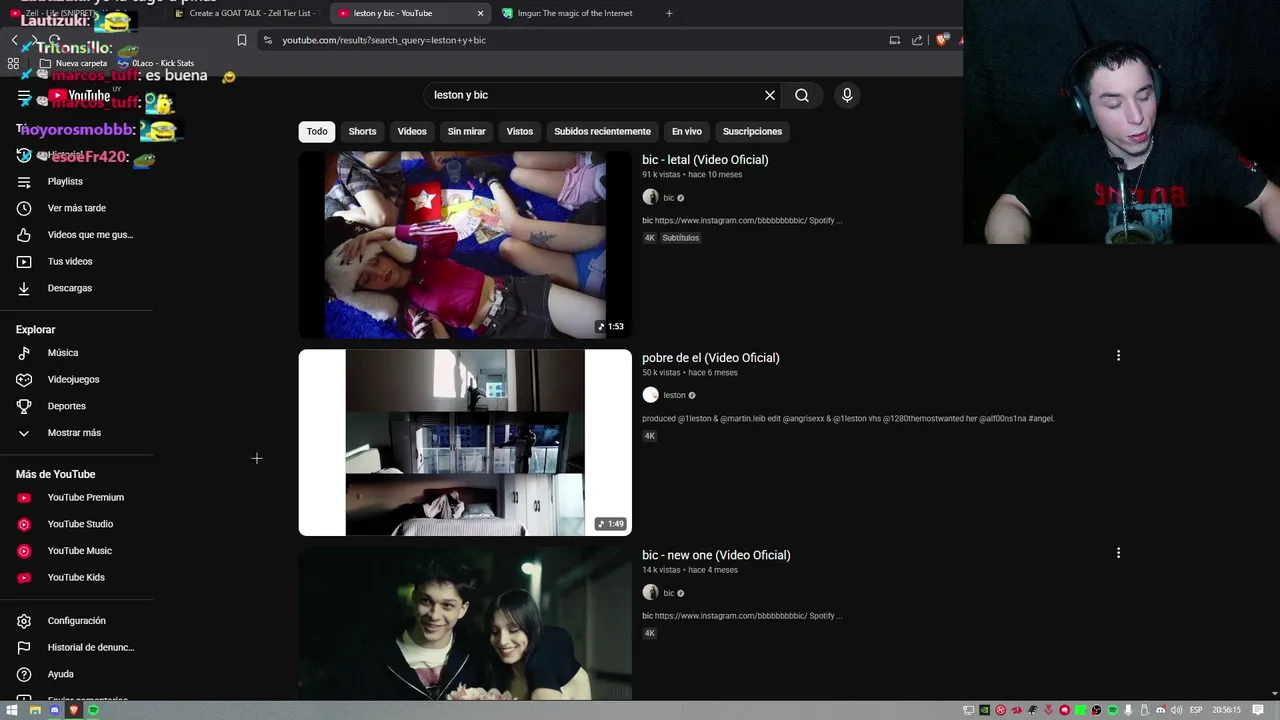1280x720 pixels.
Task: Select the Suscripciones filter chip
Action: pos(752,131)
